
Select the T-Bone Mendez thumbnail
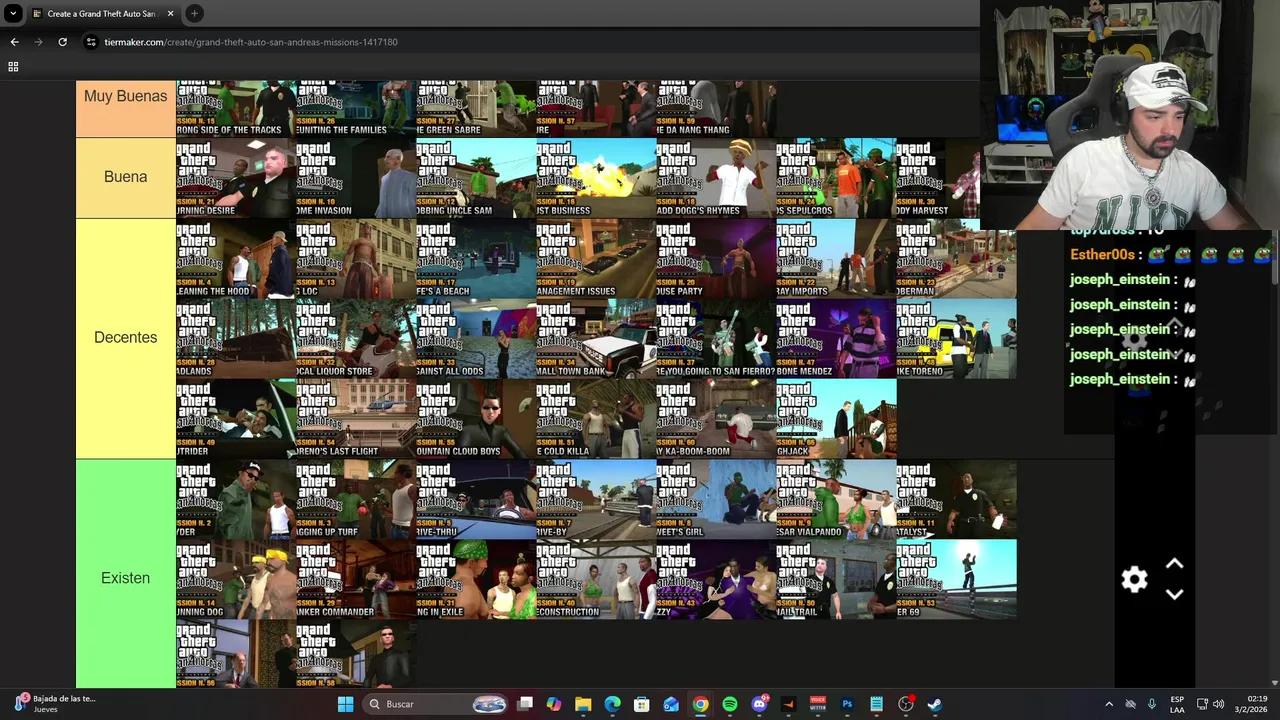(836, 338)
